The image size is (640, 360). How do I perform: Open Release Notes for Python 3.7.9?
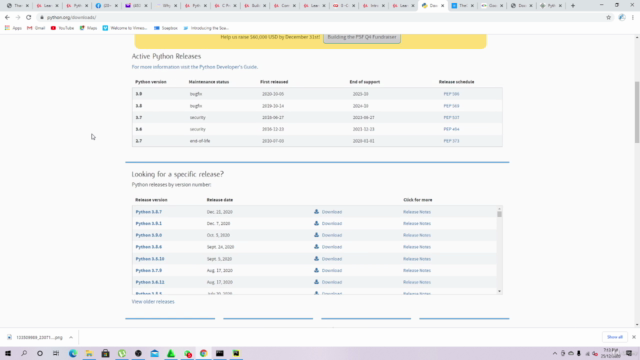(417, 271)
